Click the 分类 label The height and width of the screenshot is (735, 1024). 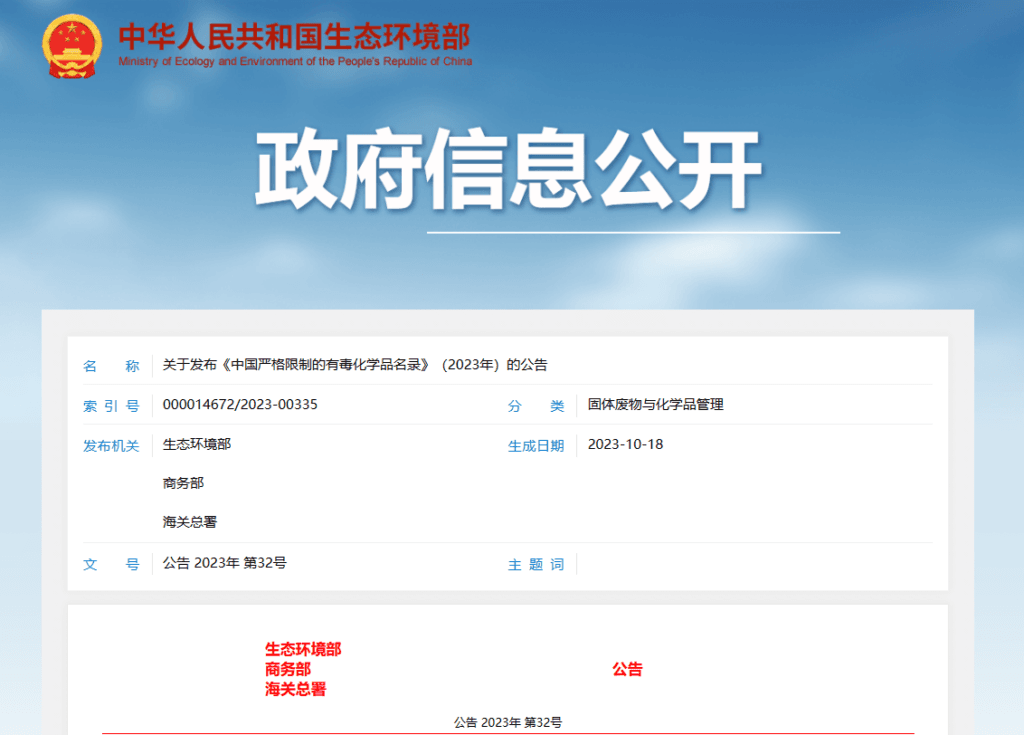coord(536,406)
